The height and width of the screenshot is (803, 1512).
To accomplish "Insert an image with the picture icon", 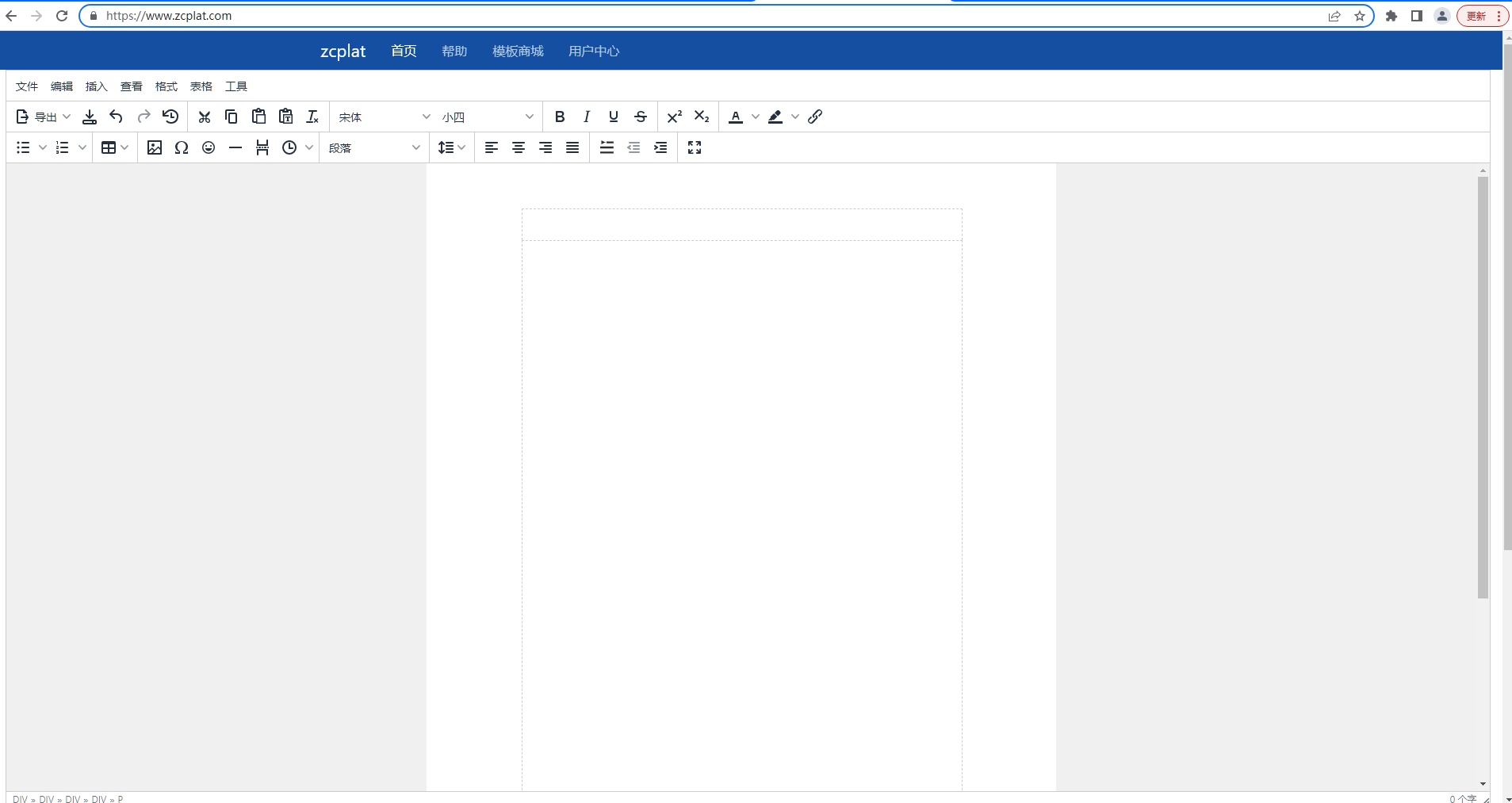I will pyautogui.click(x=155, y=147).
